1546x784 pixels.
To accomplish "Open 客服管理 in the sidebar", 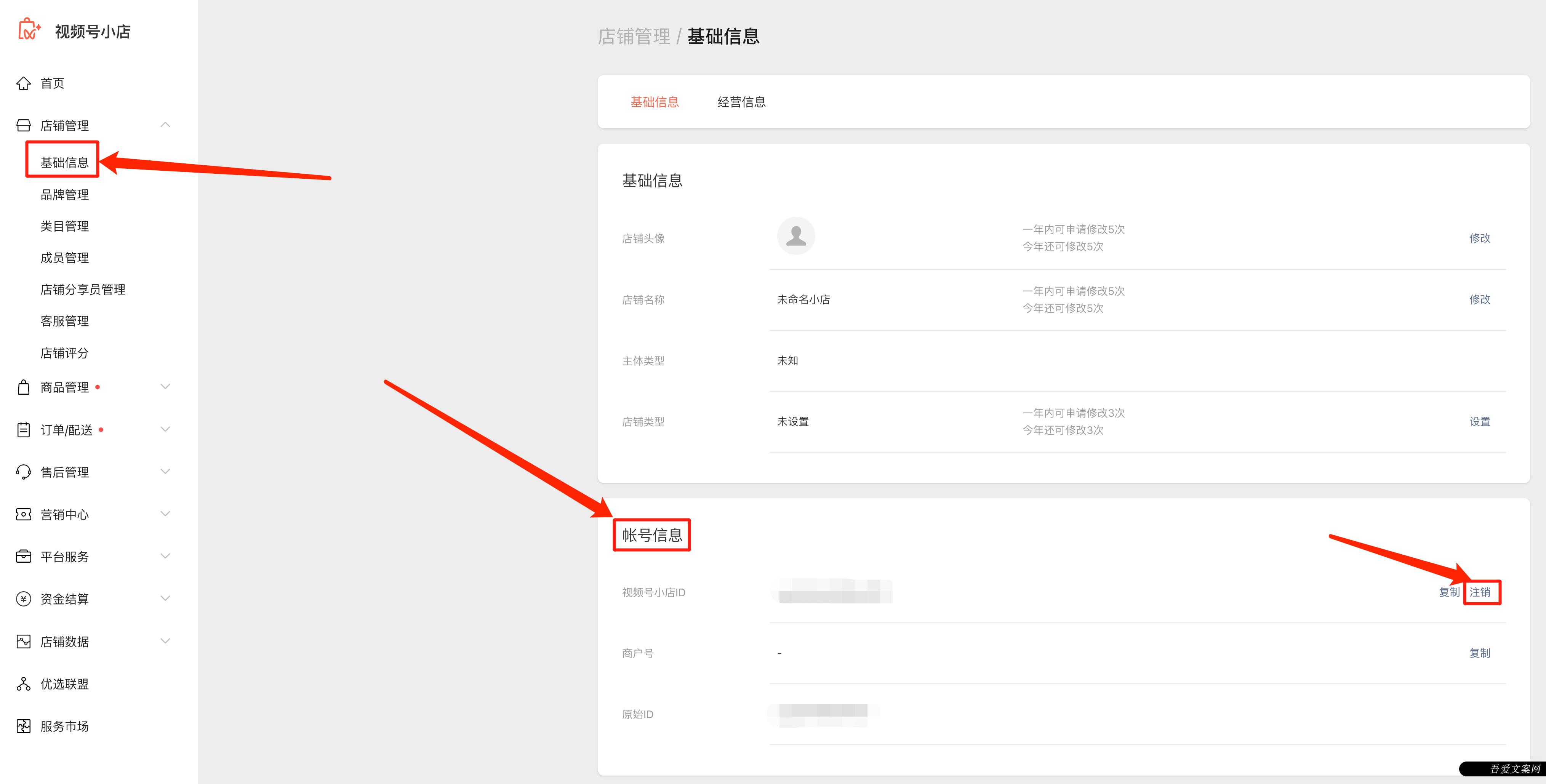I will point(64,321).
